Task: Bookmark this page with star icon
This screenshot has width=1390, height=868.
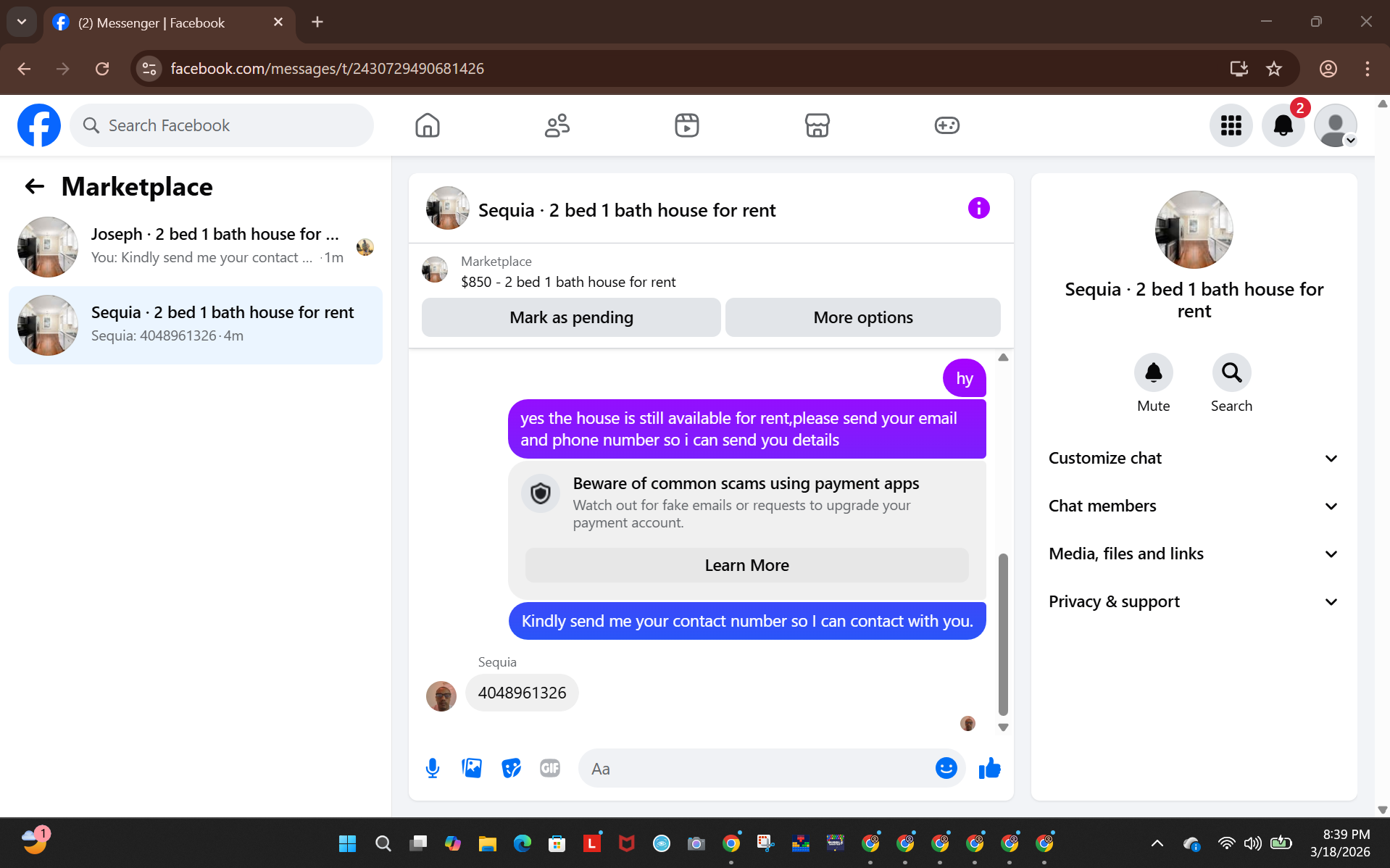Action: tap(1274, 69)
